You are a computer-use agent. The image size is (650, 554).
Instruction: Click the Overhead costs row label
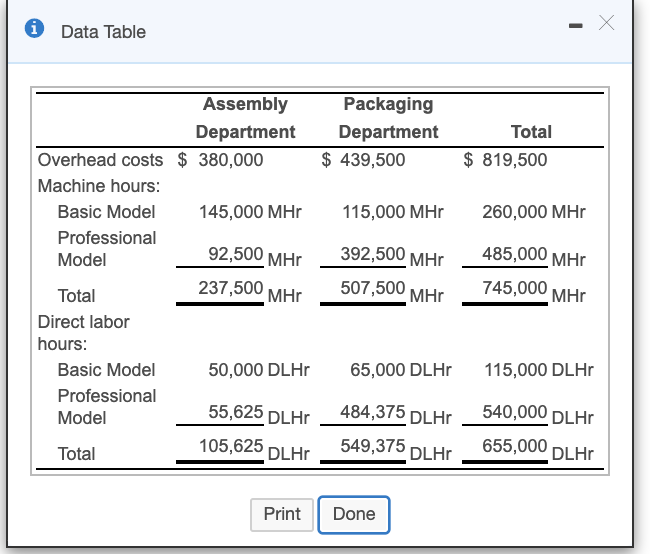100,159
